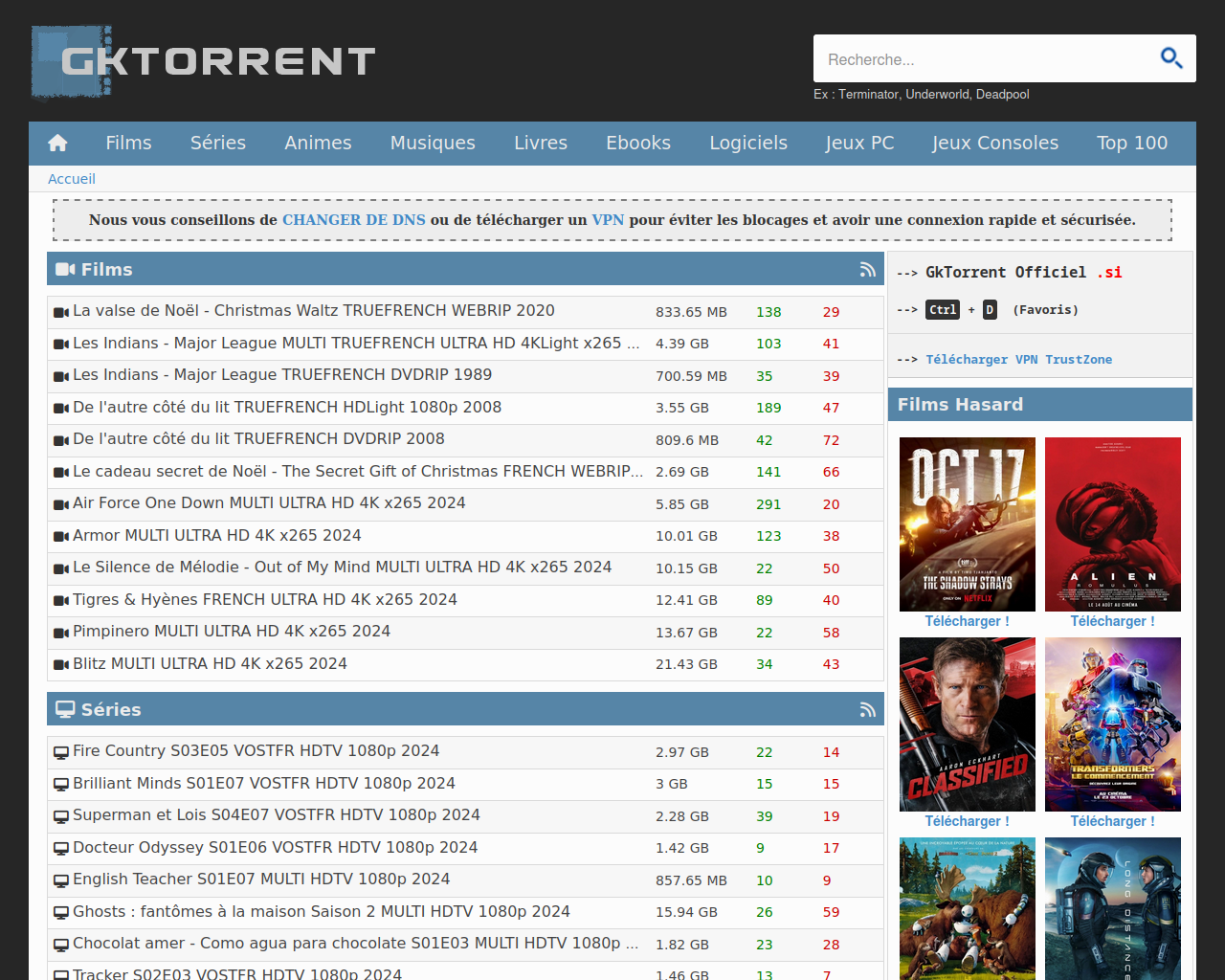Open Les Indians TRUEFRENCH DVDRIP 1989 torrent
The width and height of the screenshot is (1225, 980).
[x=282, y=375]
